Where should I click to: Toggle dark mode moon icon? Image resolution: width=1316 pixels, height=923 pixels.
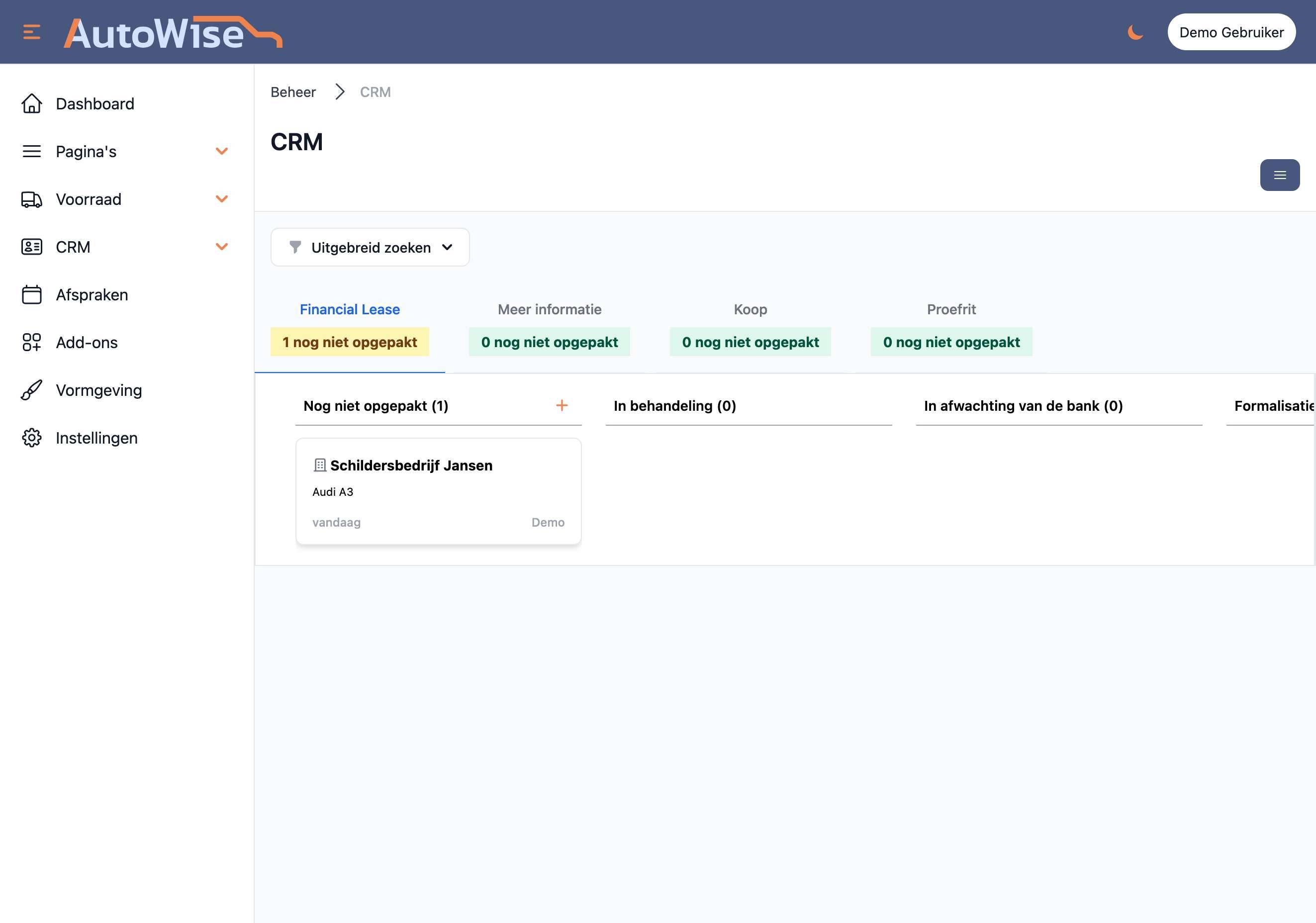(1135, 32)
